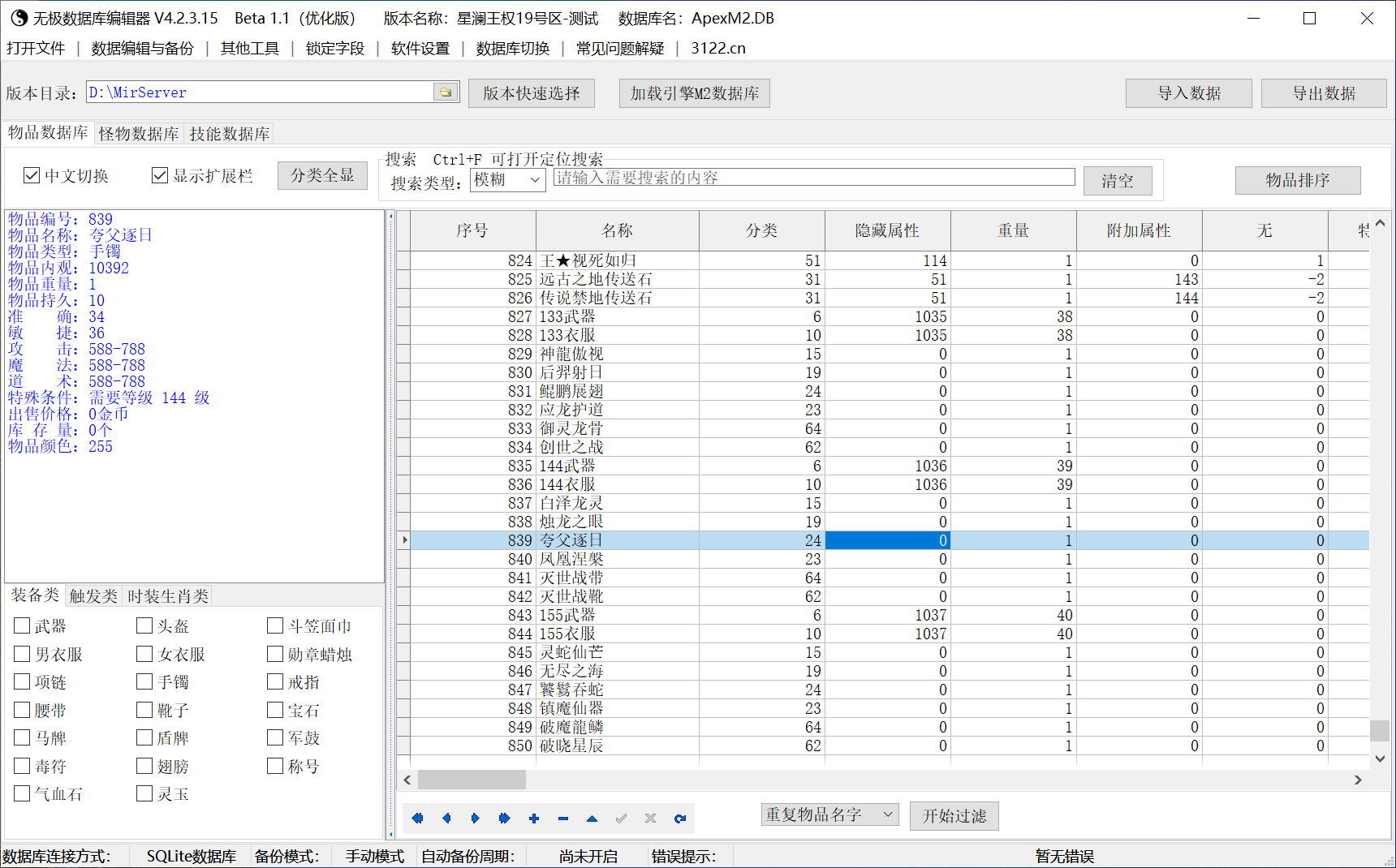Click the version directory path field
Image resolution: width=1396 pixels, height=868 pixels.
(x=260, y=92)
